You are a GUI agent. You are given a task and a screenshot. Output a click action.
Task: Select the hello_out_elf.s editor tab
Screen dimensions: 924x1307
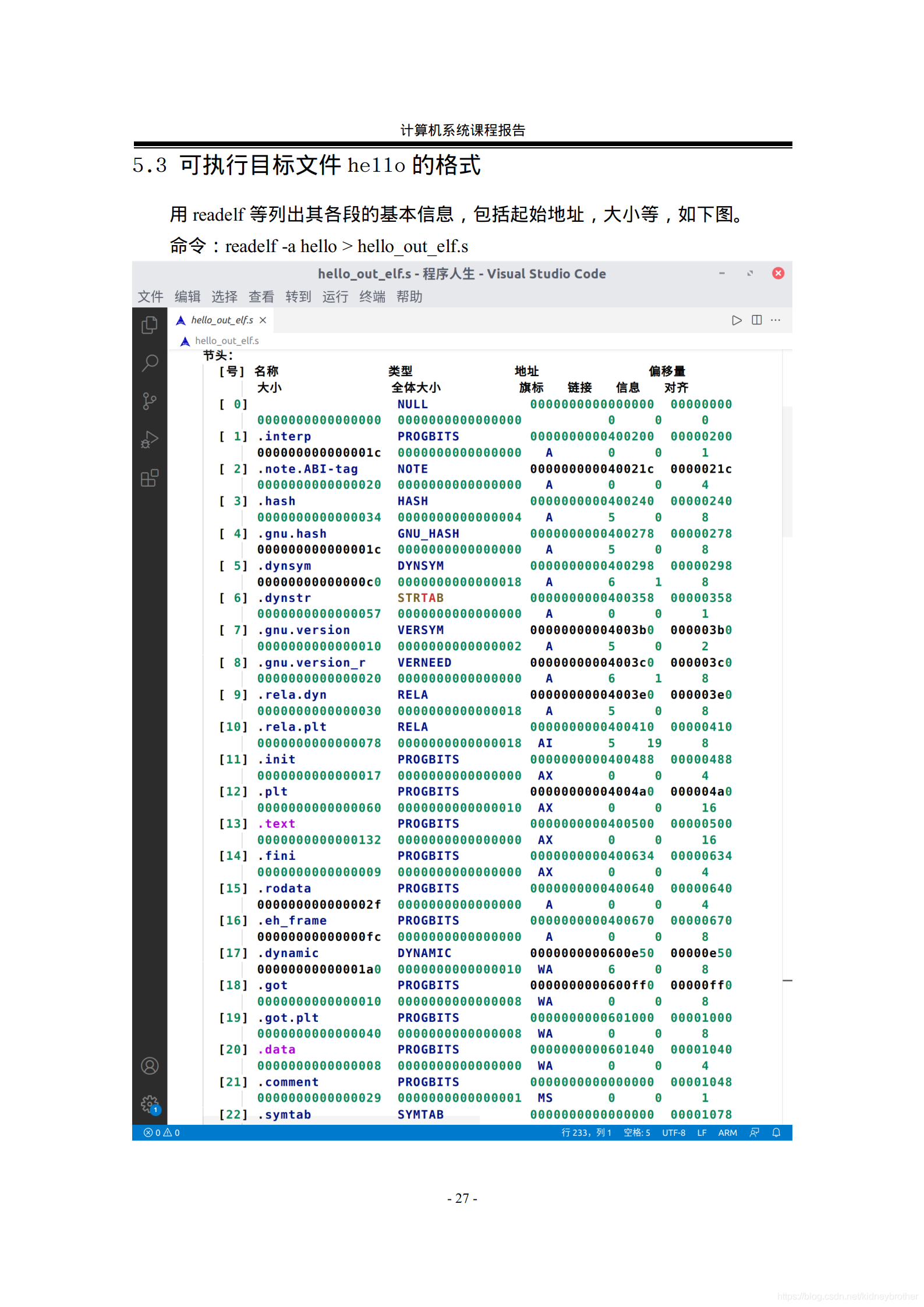coord(221,320)
